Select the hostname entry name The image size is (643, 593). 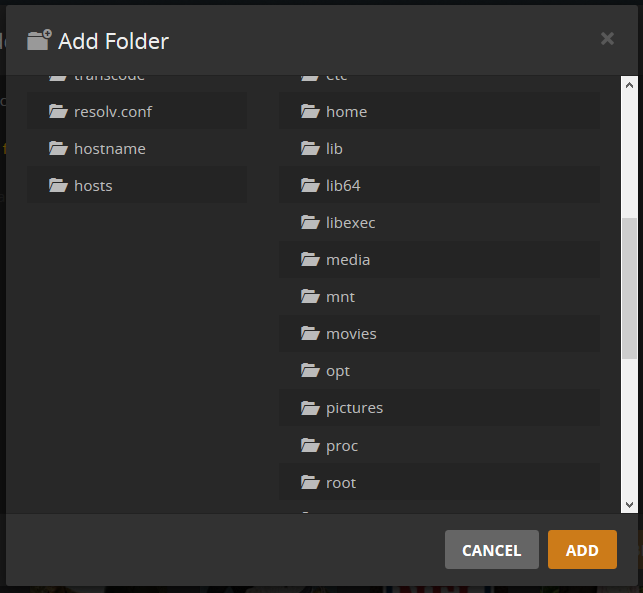109,149
